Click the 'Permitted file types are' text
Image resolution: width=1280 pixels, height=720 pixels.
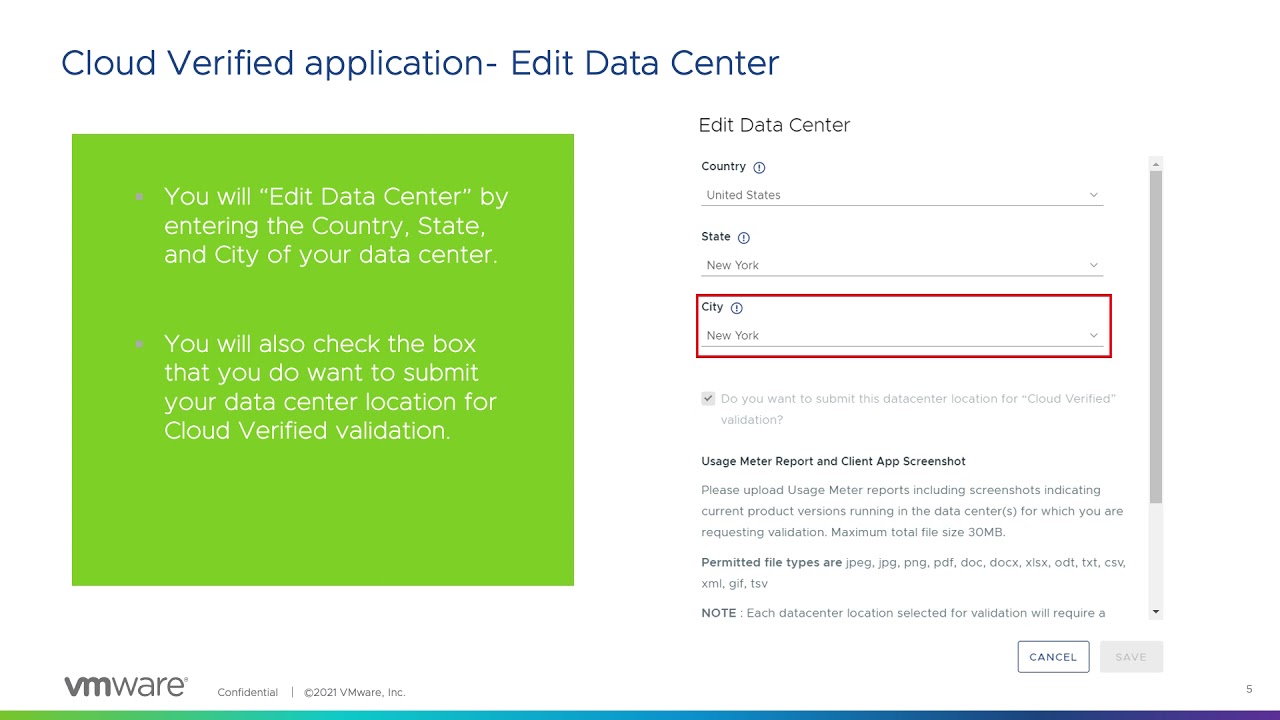tap(771, 562)
